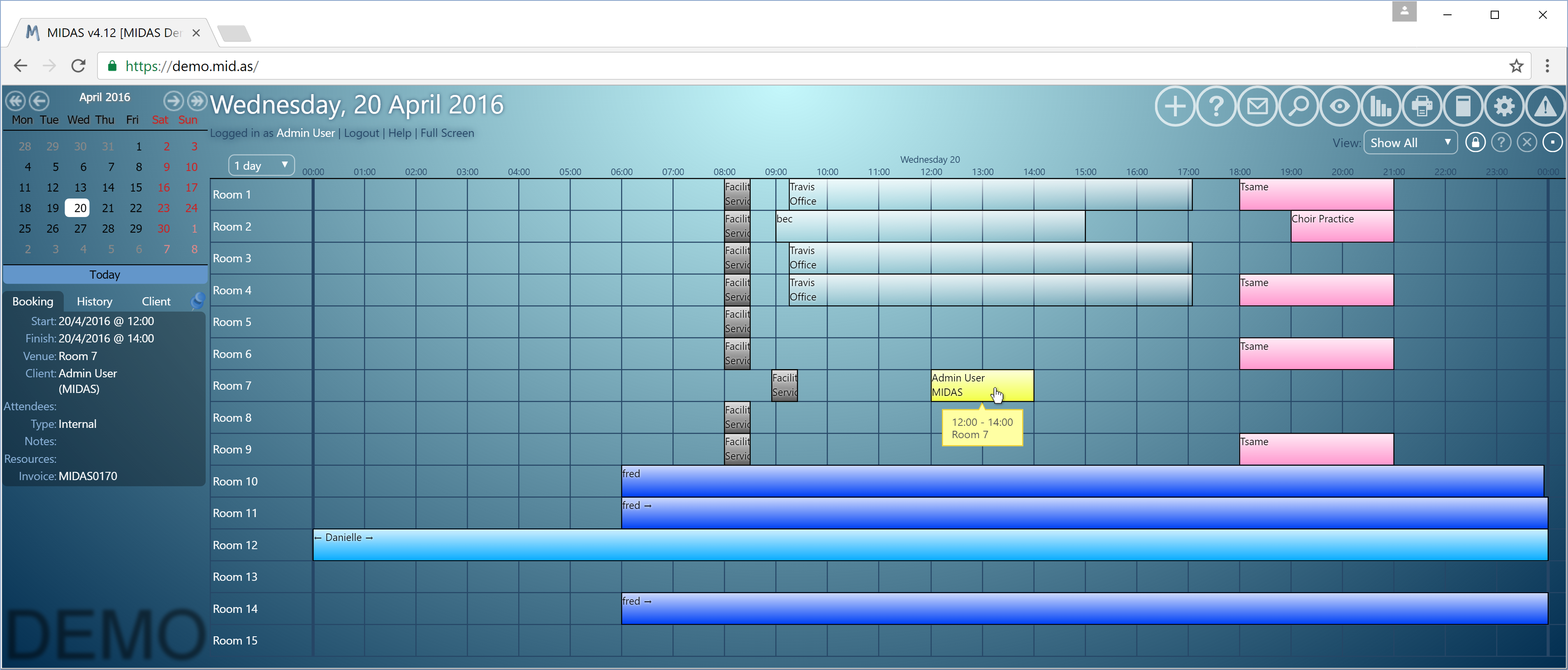Image resolution: width=1568 pixels, height=670 pixels.
Task: Toggle the lock view padlock icon
Action: tap(1475, 143)
